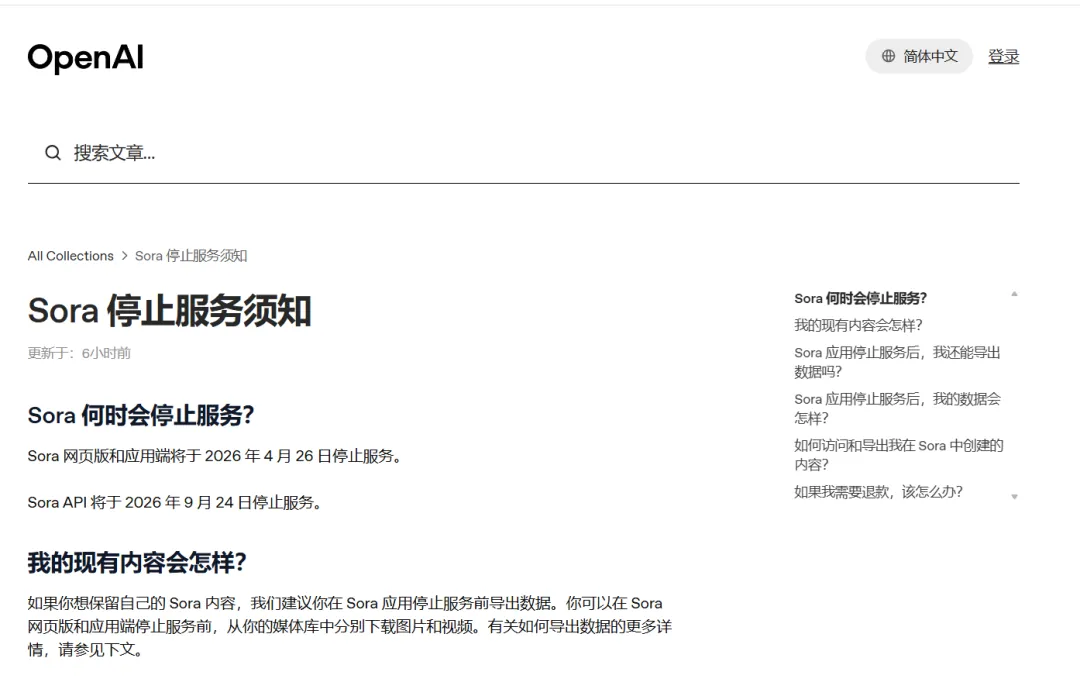Click the contents scroll down arrow
The height and width of the screenshot is (689, 1080).
pos(1014,497)
